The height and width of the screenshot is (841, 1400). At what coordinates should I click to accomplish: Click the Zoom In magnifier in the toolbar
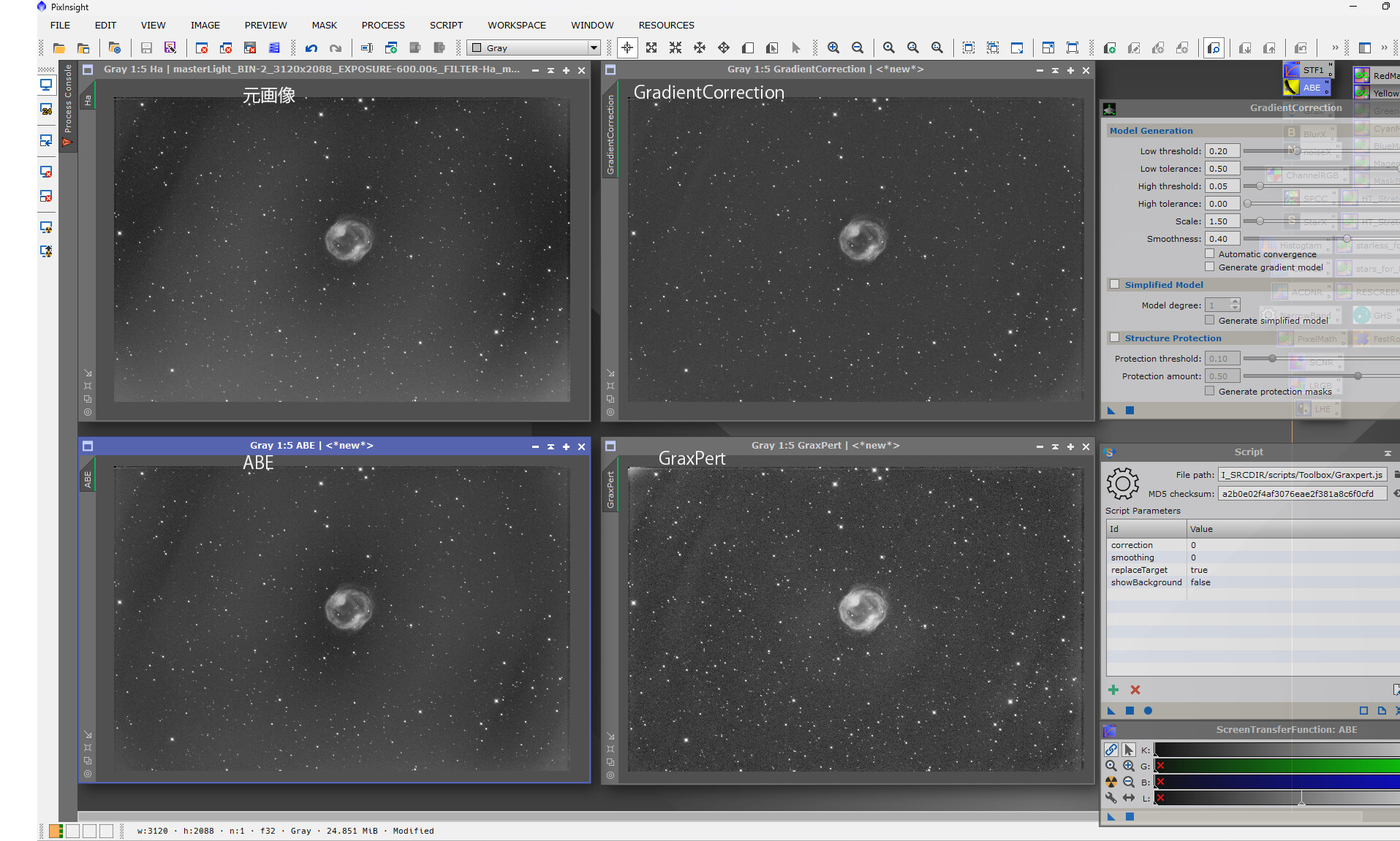[833, 48]
